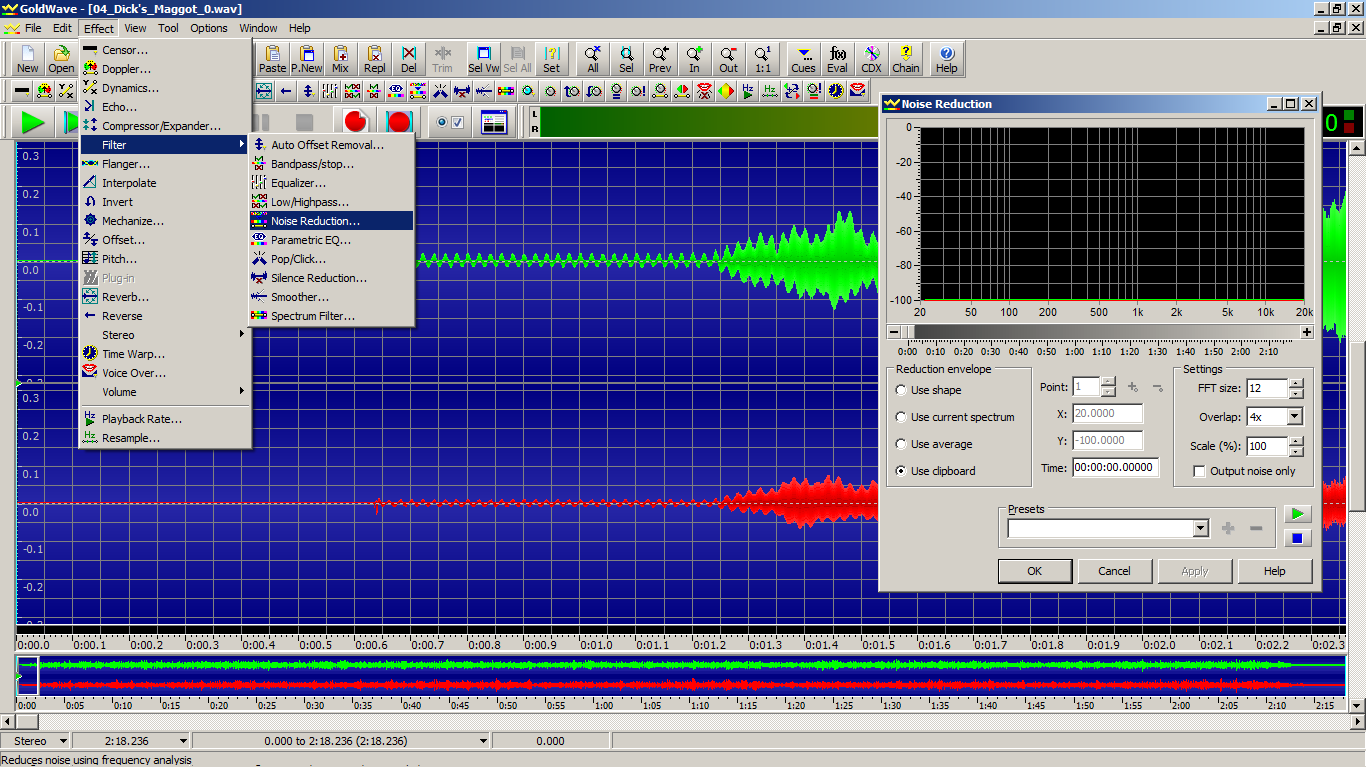
Task: Select the Use average radio option
Action: point(902,444)
